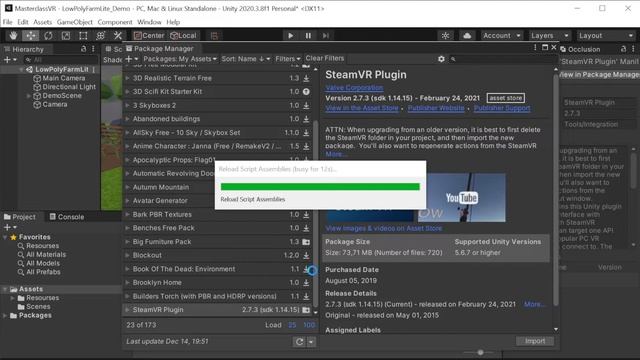Open the Help menu
The height and width of the screenshot is (360, 640).
(x=173, y=22)
